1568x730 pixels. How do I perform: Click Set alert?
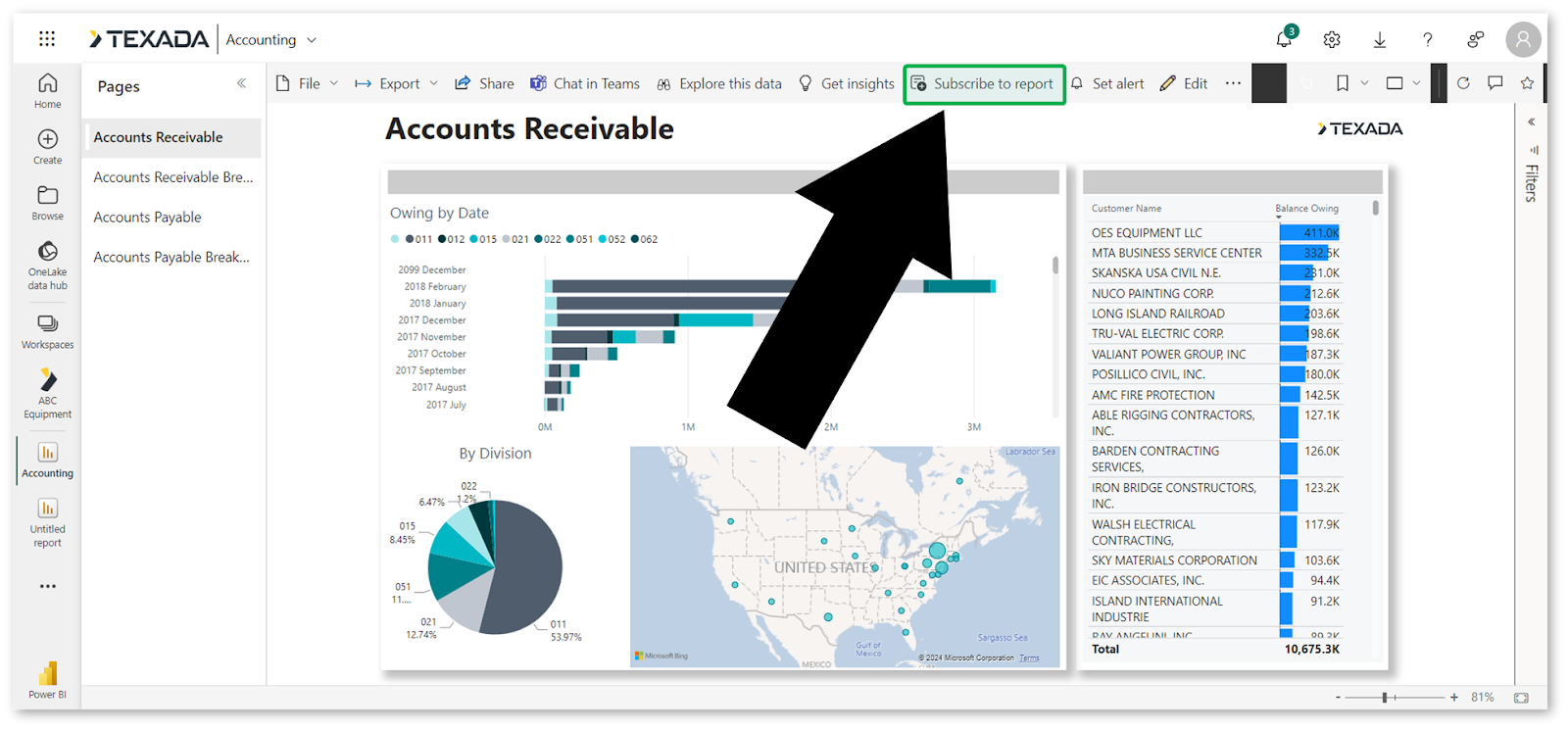(x=1107, y=83)
